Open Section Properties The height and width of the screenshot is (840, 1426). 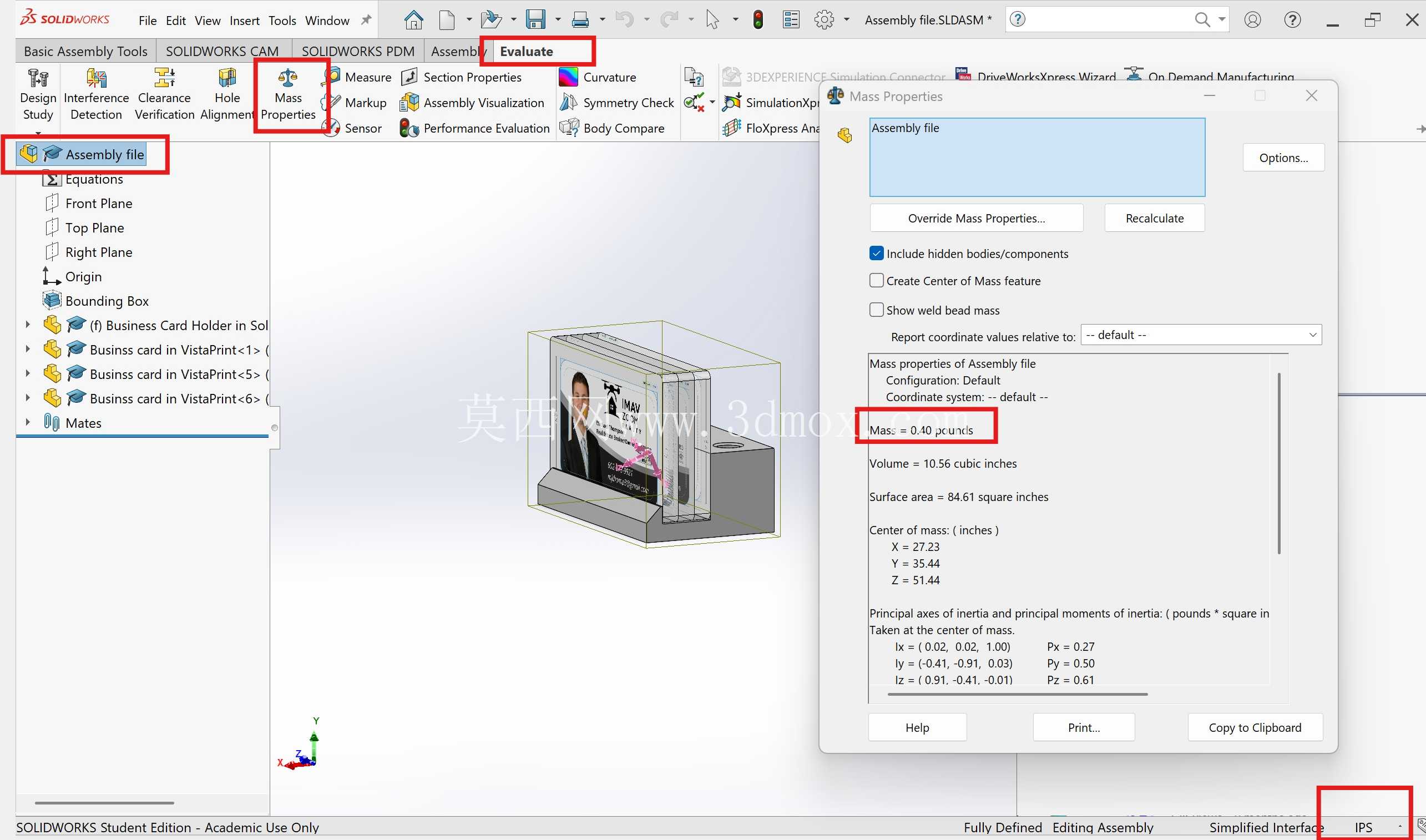[x=462, y=77]
